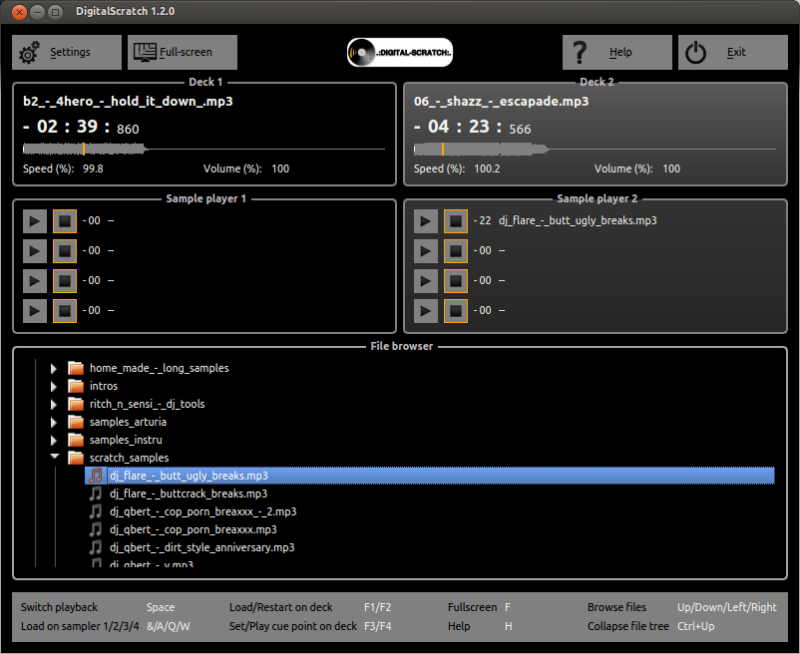Select the intros folder icon
The image size is (800, 654).
tap(76, 386)
